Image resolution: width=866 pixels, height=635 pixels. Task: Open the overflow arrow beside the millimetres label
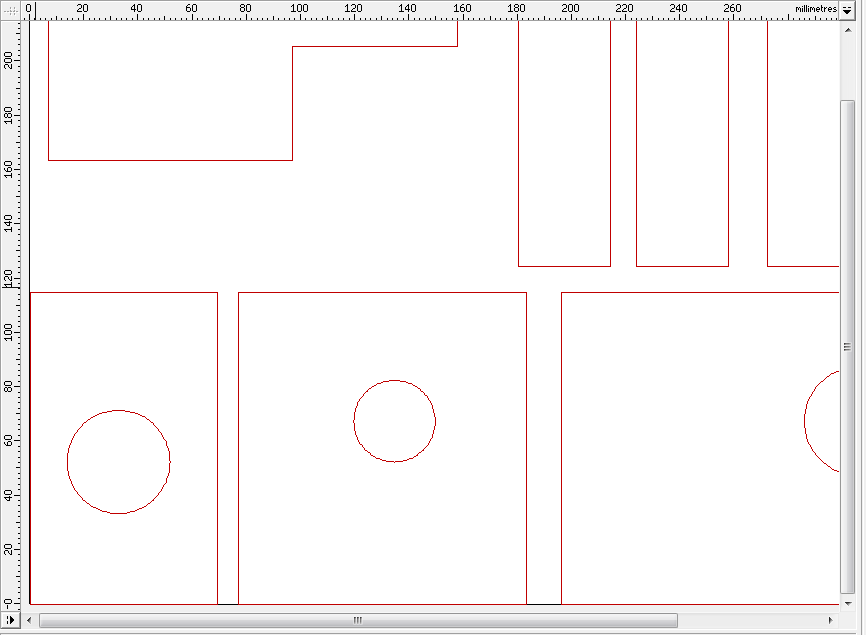pyautogui.click(x=847, y=9)
